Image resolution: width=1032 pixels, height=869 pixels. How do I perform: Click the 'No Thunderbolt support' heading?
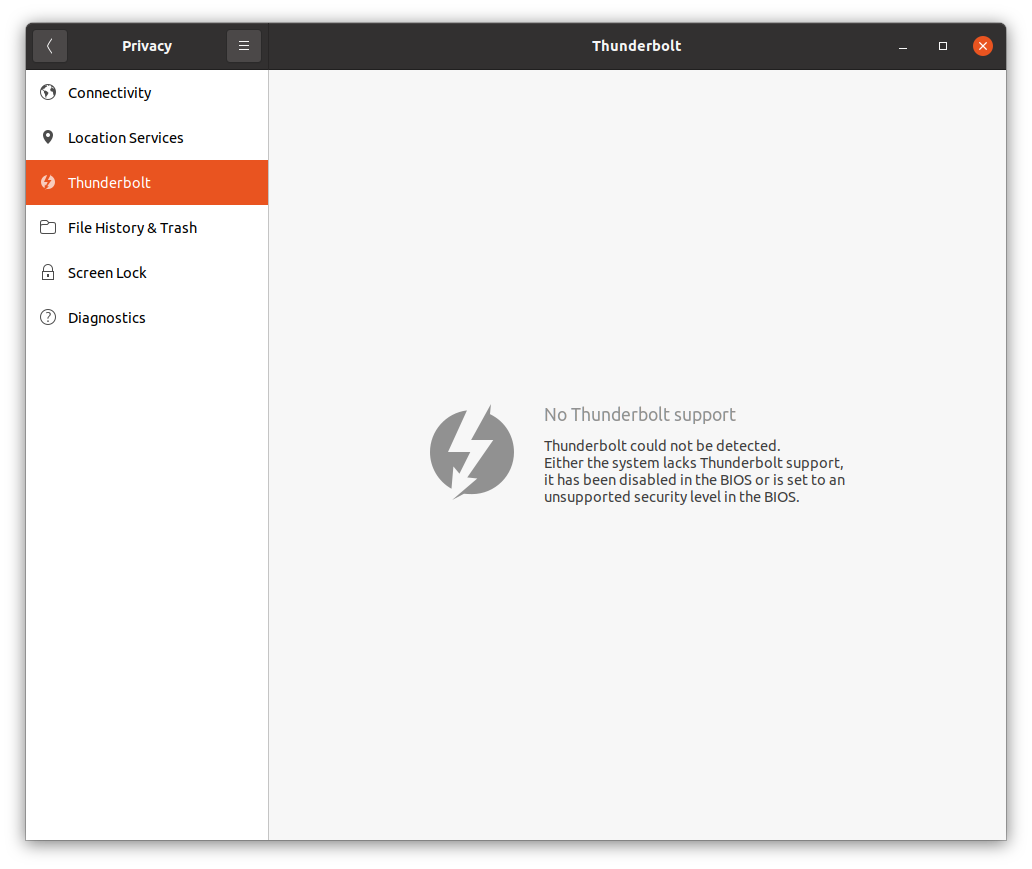pos(639,414)
